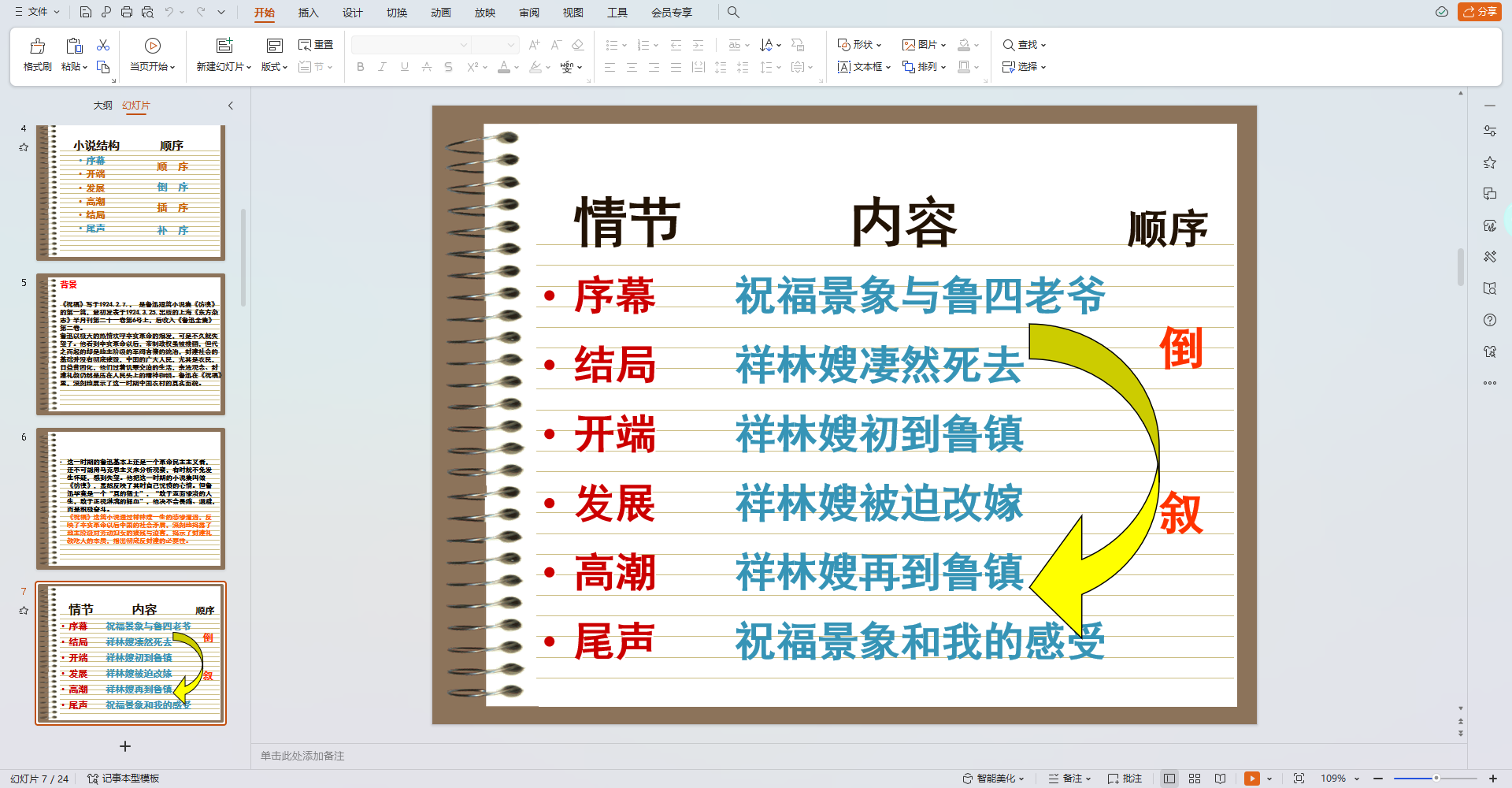Click the fit-slide-to-window icon in status bar
The image size is (1512, 788).
1299,779
